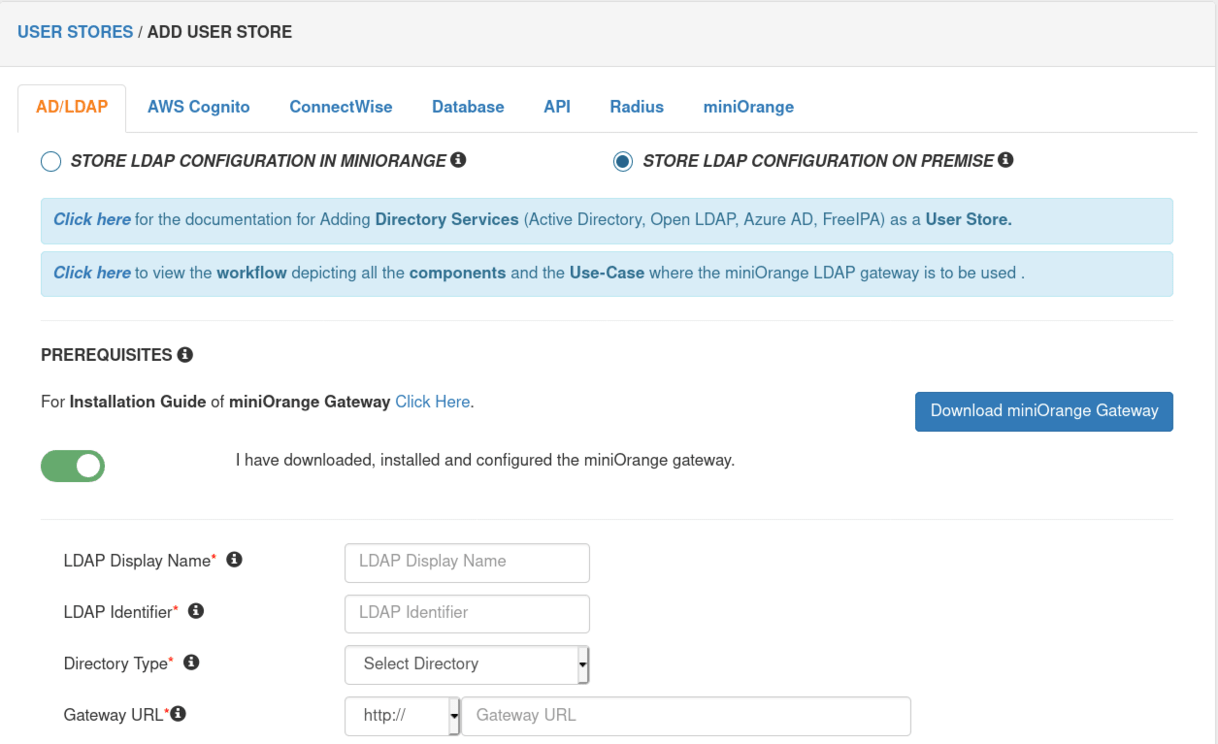This screenshot has height=744, width=1218.
Task: Select Store LDAP Configuration in miniOrange radio
Action: coord(51,162)
